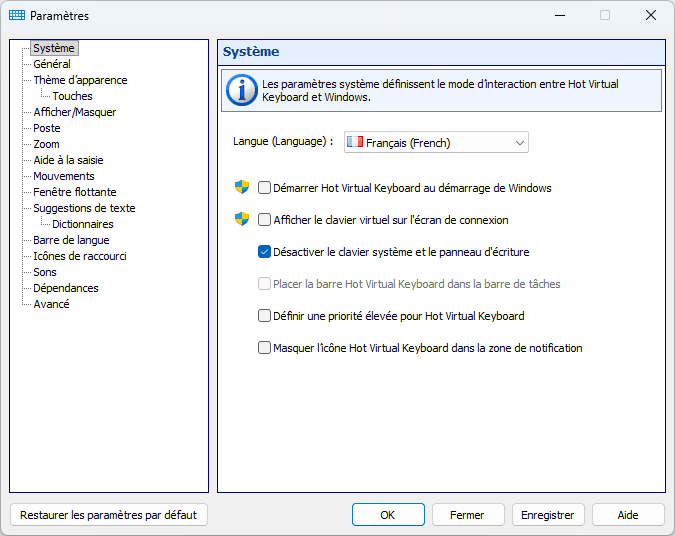Select the Touches sub-item
The width and height of the screenshot is (675, 536).
click(72, 96)
